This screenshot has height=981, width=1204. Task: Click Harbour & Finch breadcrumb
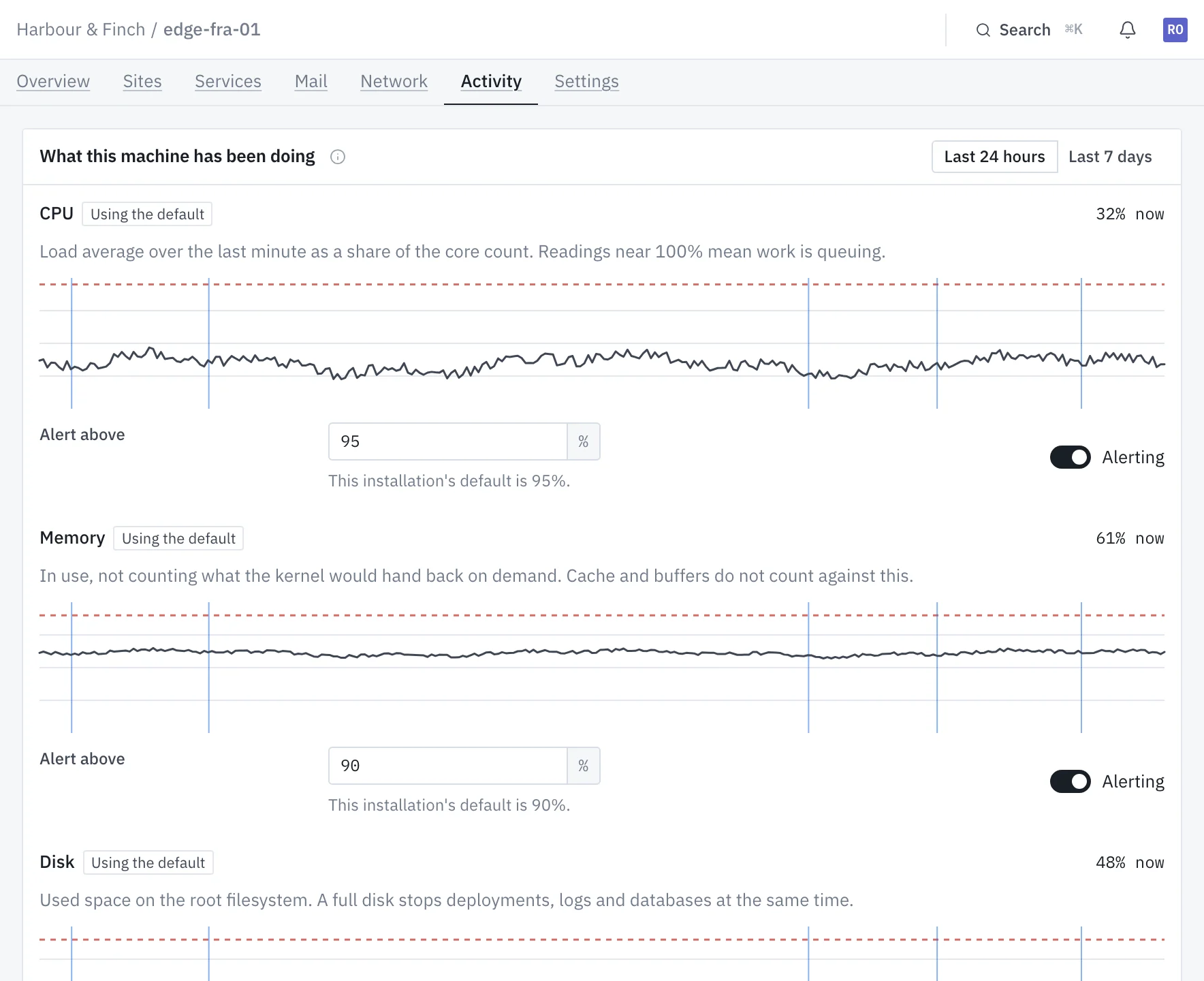tap(81, 29)
